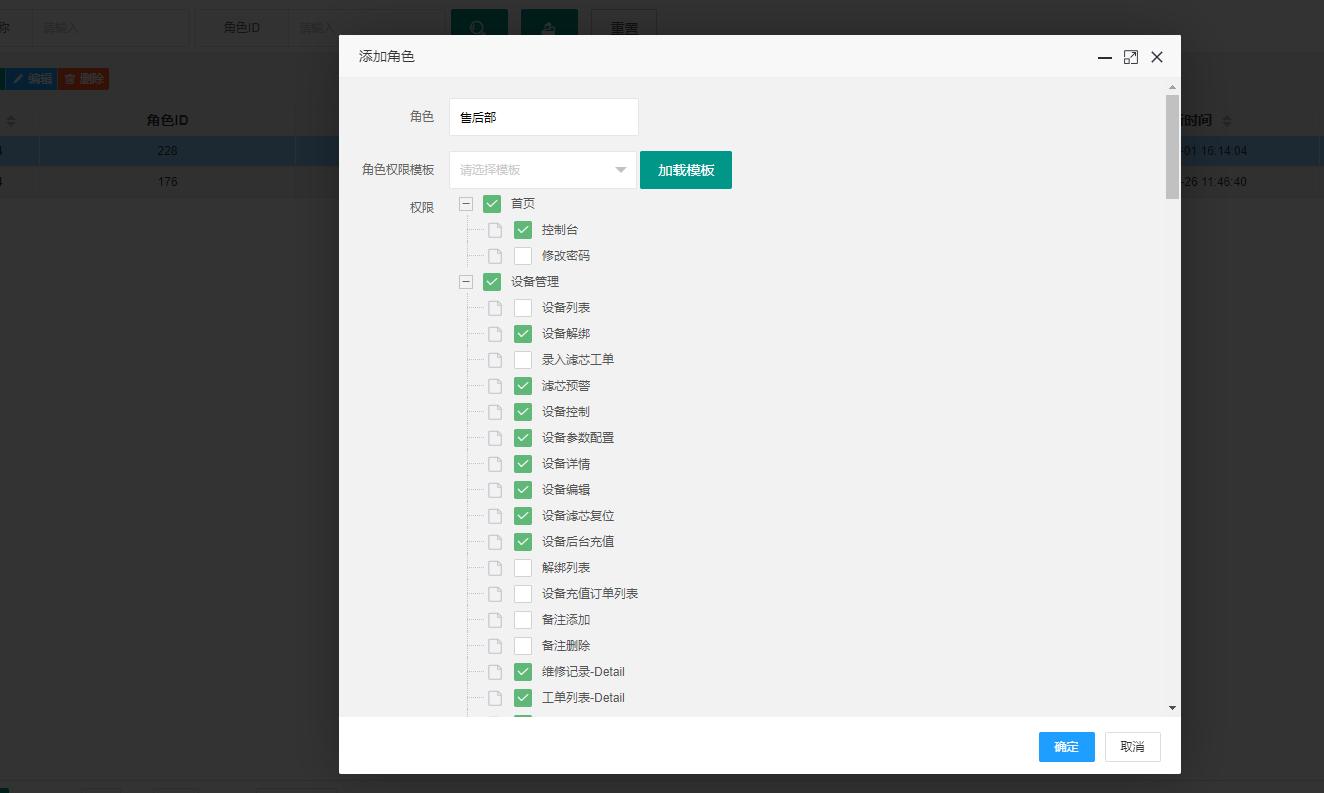Click the file icon beside 解绑列表
The image size is (1324, 793).
tap(495, 568)
